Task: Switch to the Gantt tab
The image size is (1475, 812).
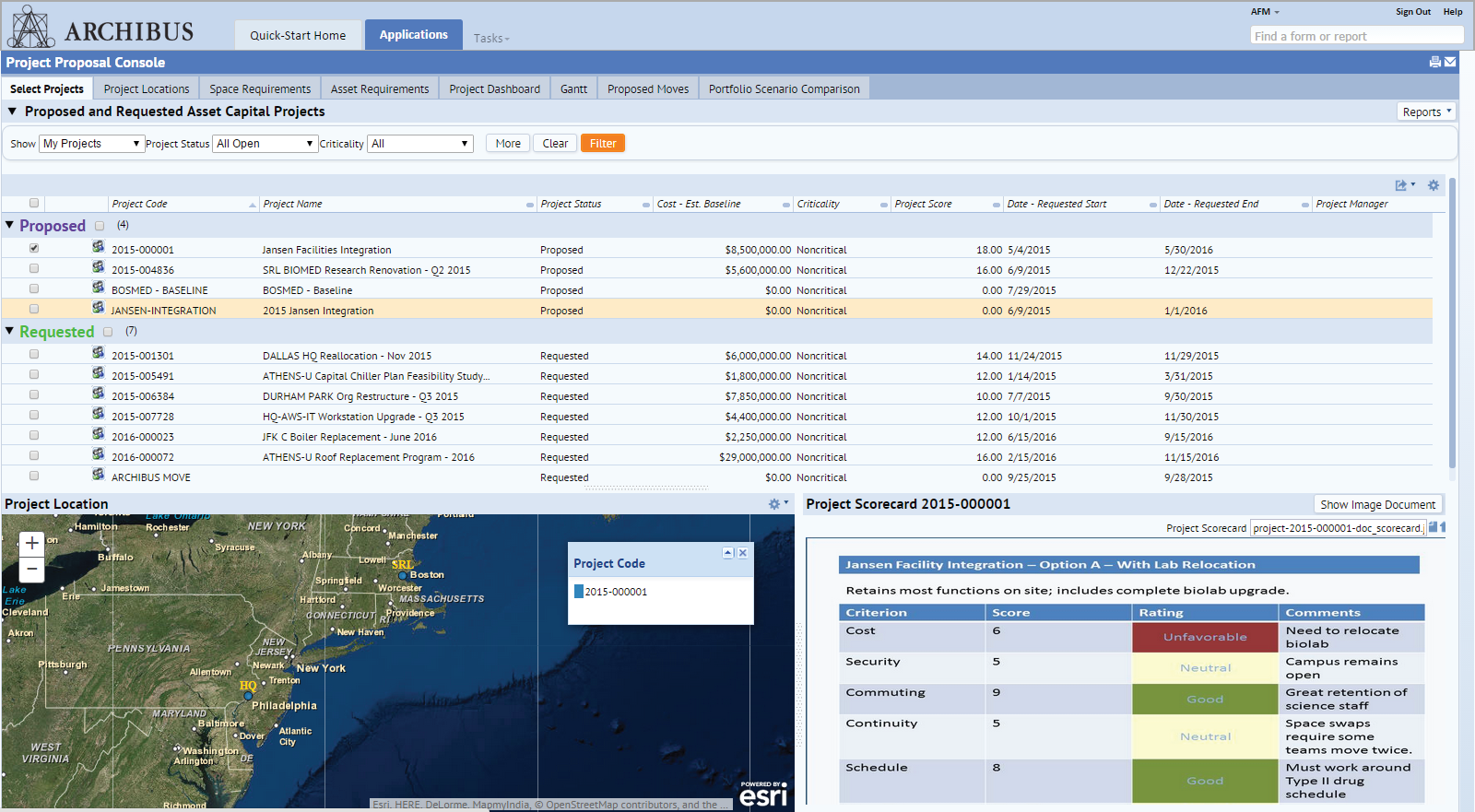Action: [x=573, y=89]
